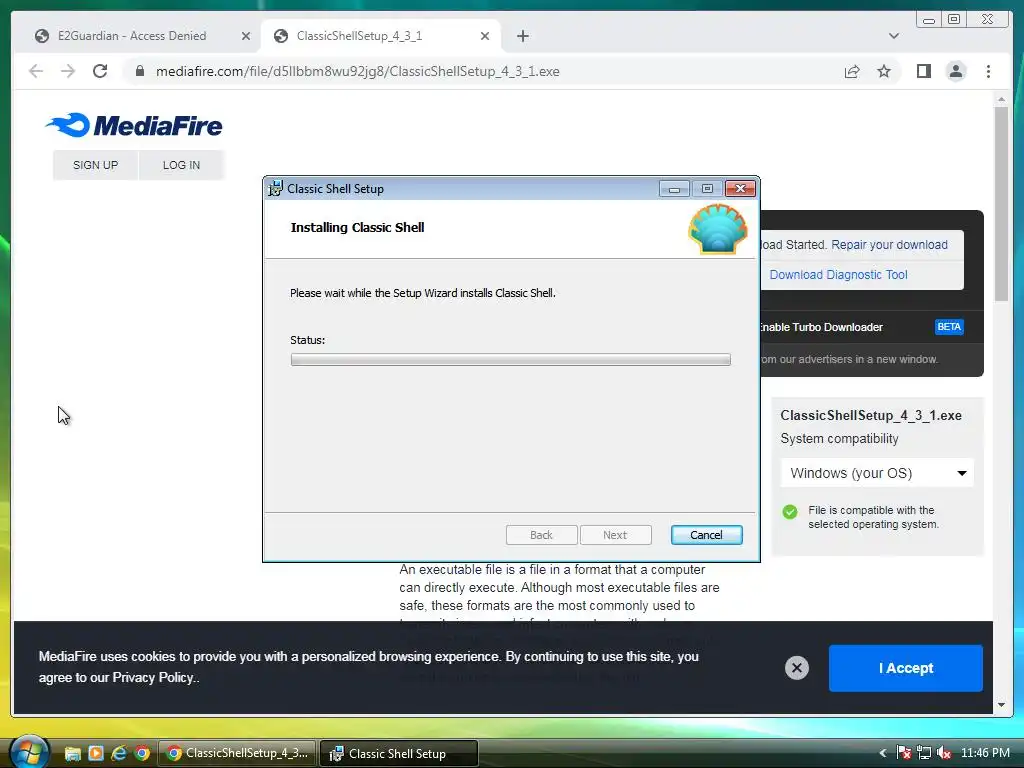Restore down the Chrome browser window

[x=954, y=20]
